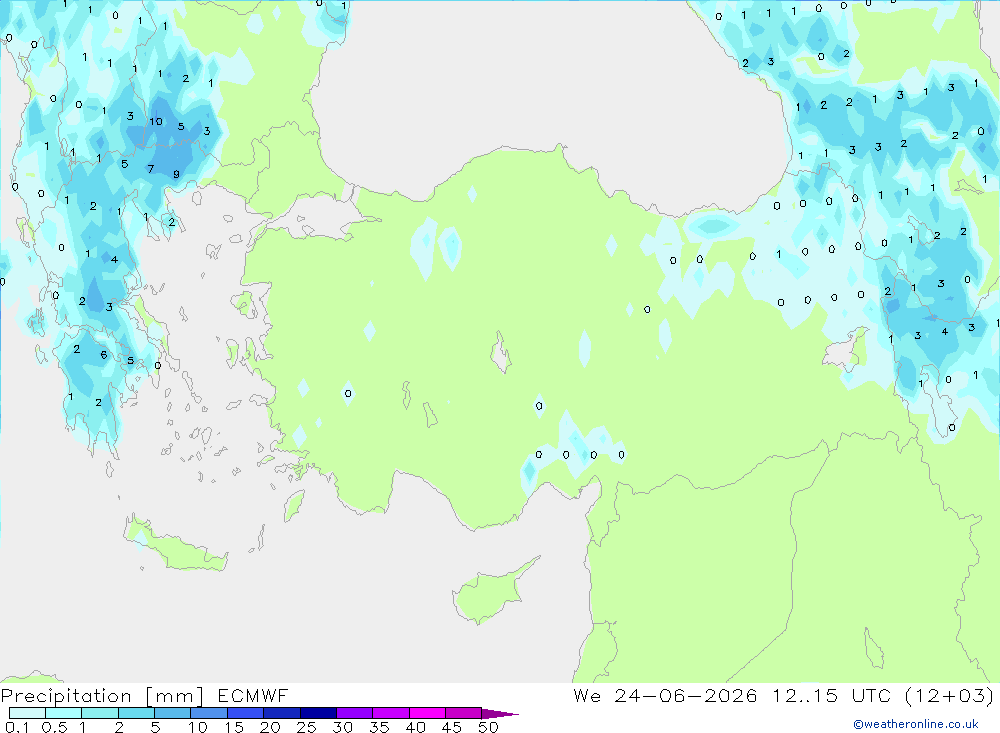Select the 30–35 mm purple legend swatch
Screen dimensions: 1000x733
coord(355,713)
